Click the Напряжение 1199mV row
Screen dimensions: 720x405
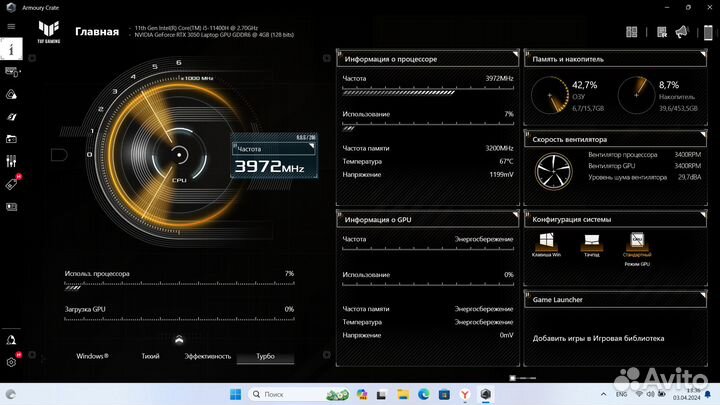tap(428, 174)
